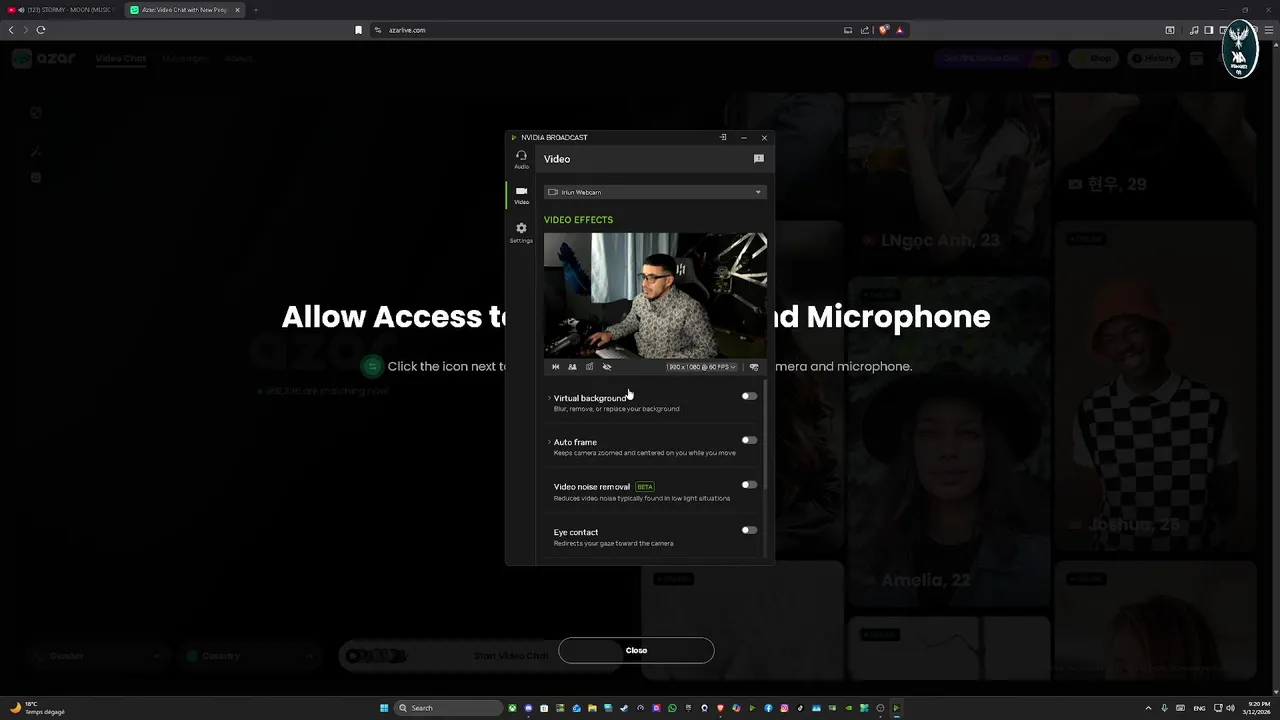This screenshot has width=1280, height=720.
Task: Select the Video section in NVIDIA Broadcast sidebar
Action: [521, 195]
